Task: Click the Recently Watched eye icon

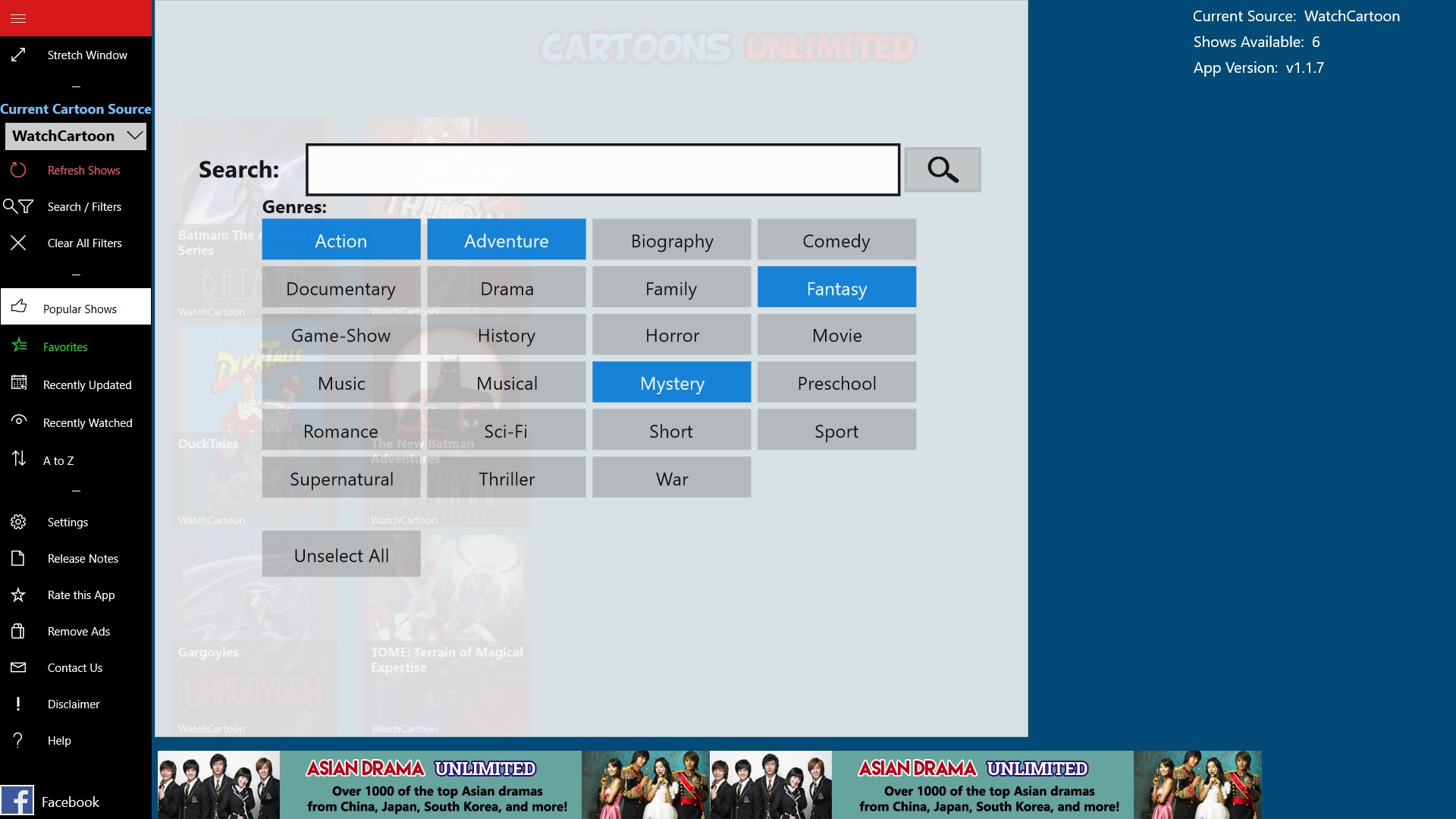Action: tap(20, 421)
